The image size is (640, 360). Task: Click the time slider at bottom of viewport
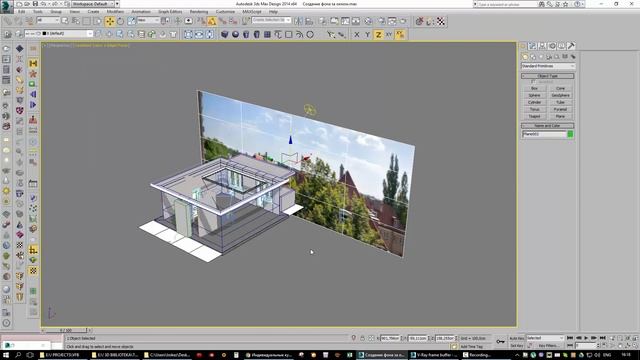(x=65, y=330)
